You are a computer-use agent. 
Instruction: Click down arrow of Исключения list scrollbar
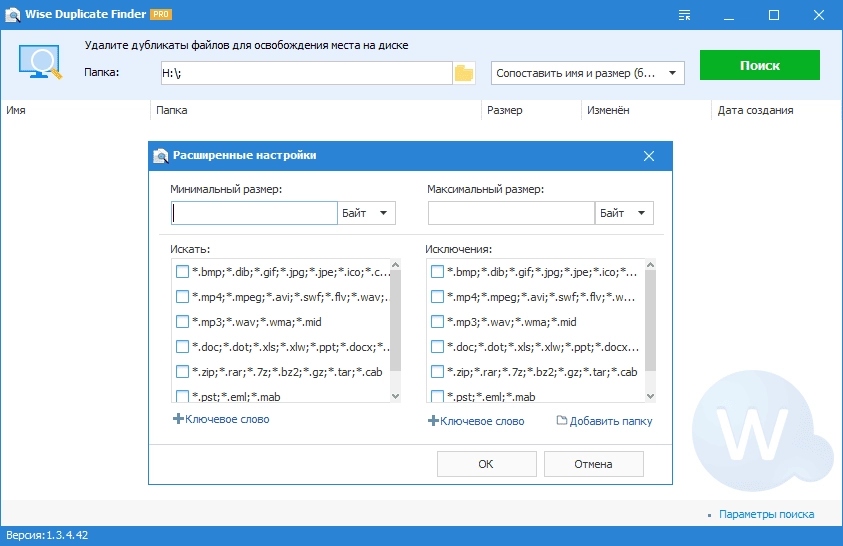[x=651, y=397]
